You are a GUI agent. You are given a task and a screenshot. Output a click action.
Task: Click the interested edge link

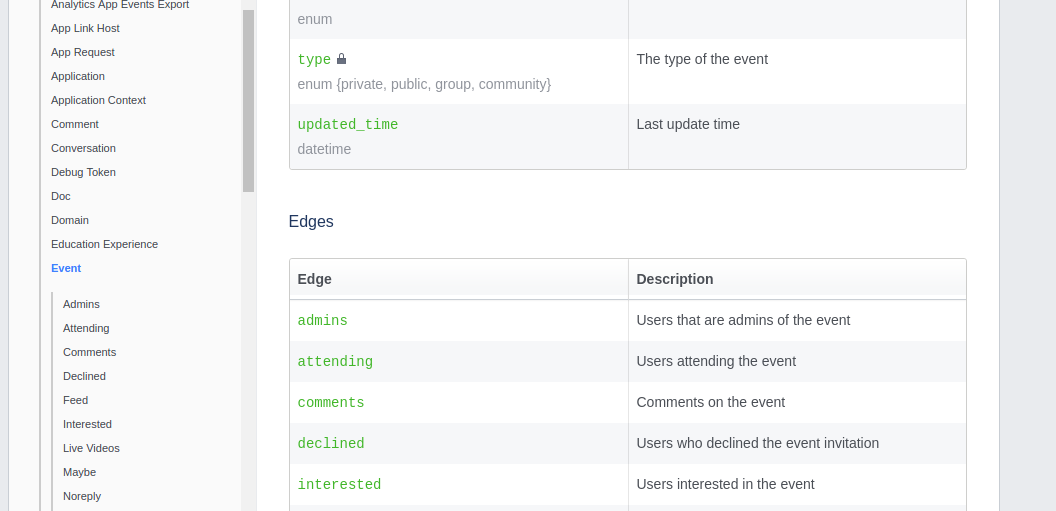point(339,485)
